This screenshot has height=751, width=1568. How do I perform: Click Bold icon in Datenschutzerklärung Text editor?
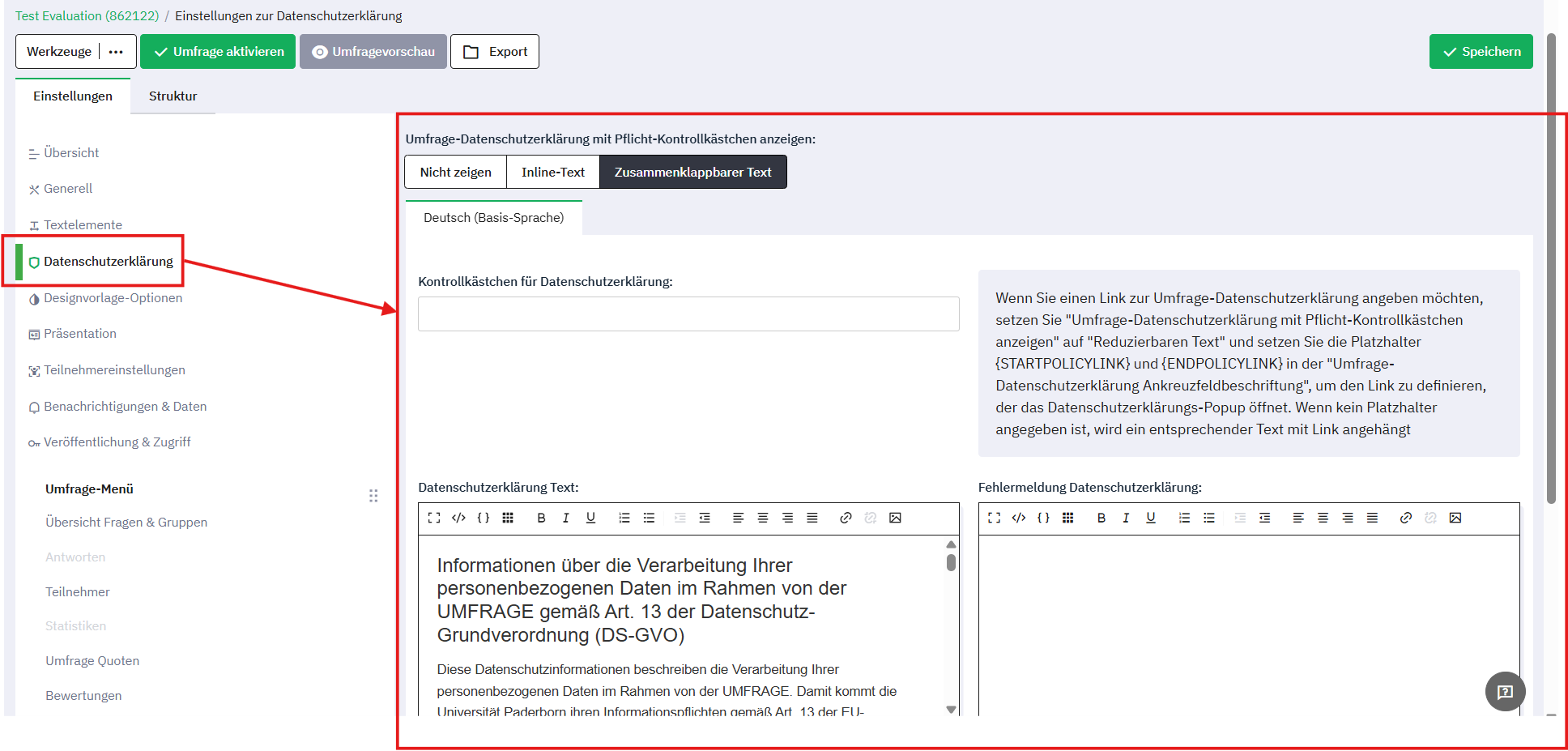coord(541,518)
